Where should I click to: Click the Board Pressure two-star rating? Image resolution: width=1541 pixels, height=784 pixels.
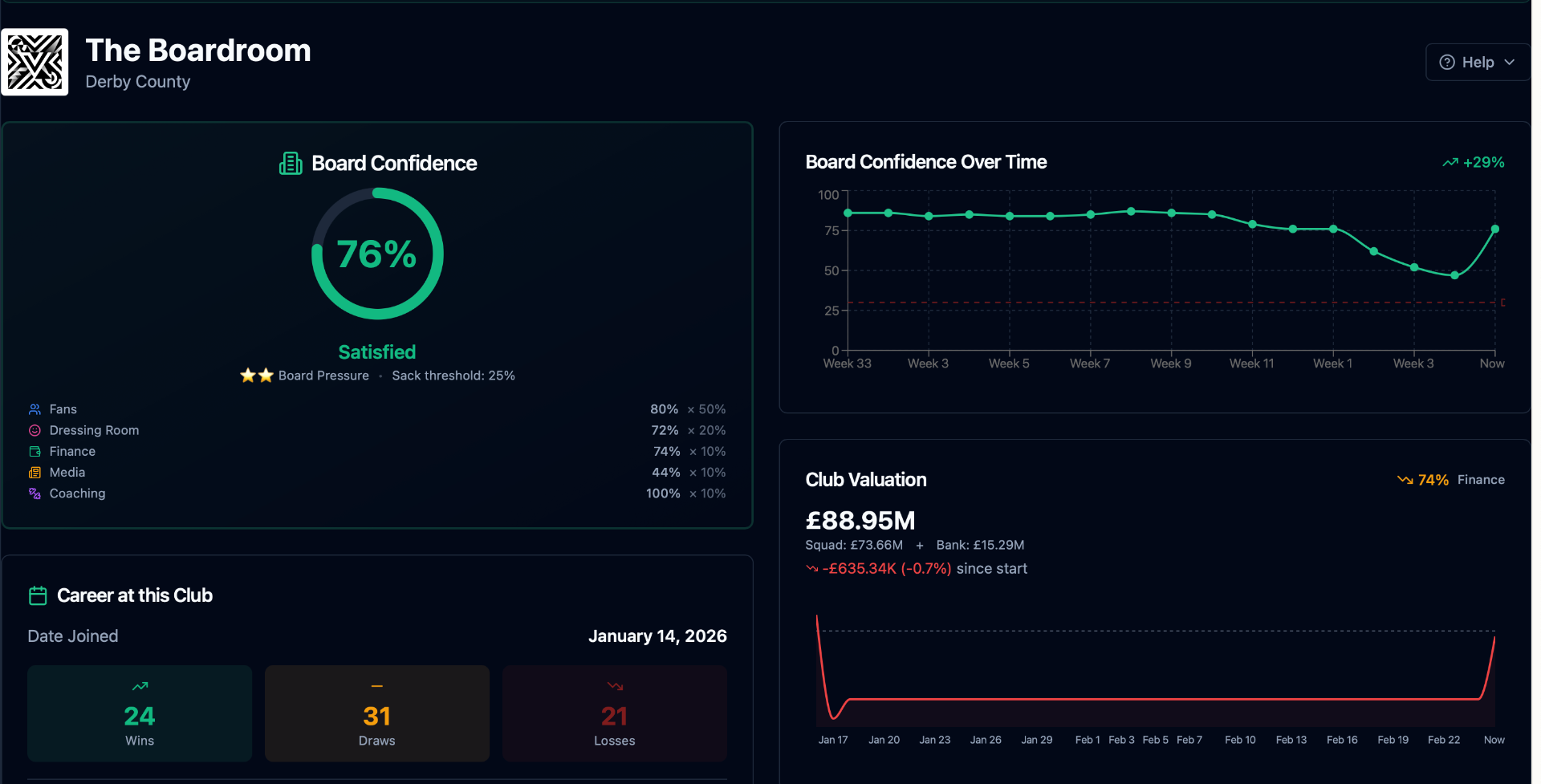(x=257, y=376)
